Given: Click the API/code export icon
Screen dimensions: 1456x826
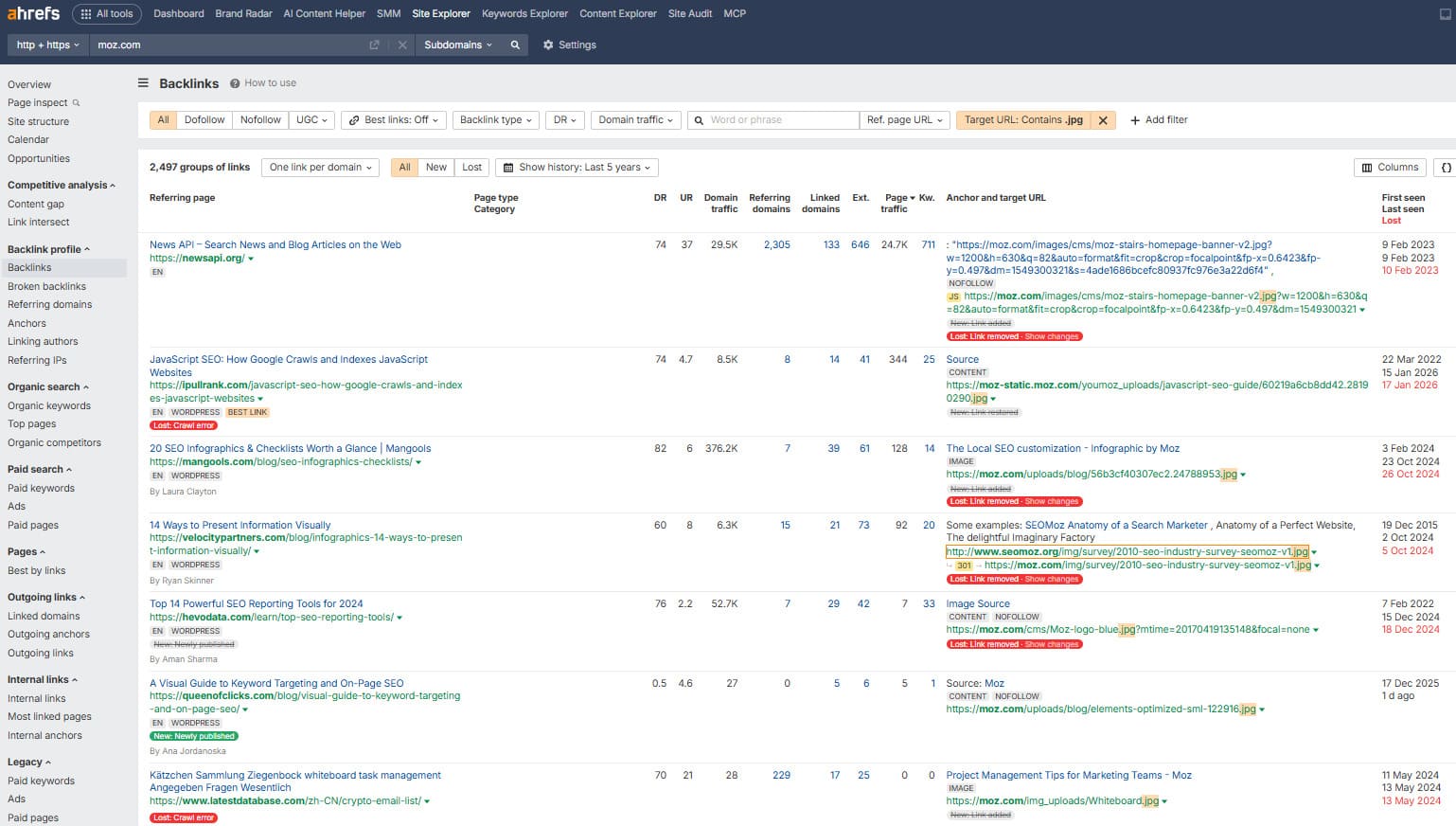Looking at the screenshot, I should pos(1447,167).
